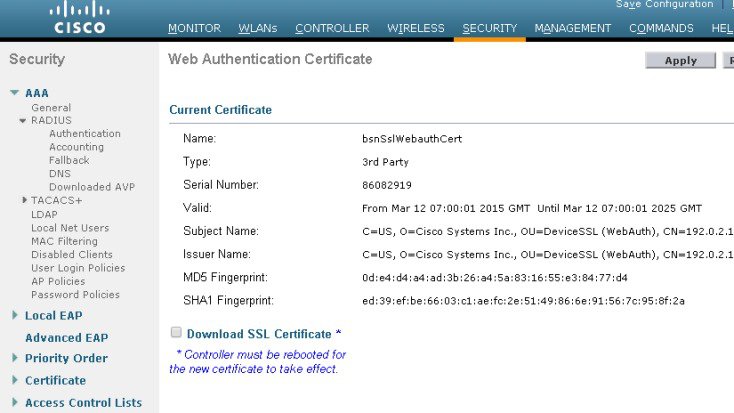Collapse the RADIUS subtree arrow
734x413 pixels.
tap(22, 121)
